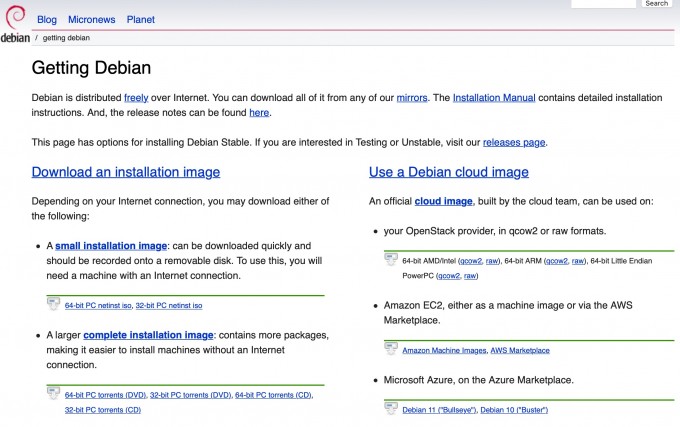Viewport: 680px width, 427px height.
Task: Open the releases page link
Action: click(513, 142)
